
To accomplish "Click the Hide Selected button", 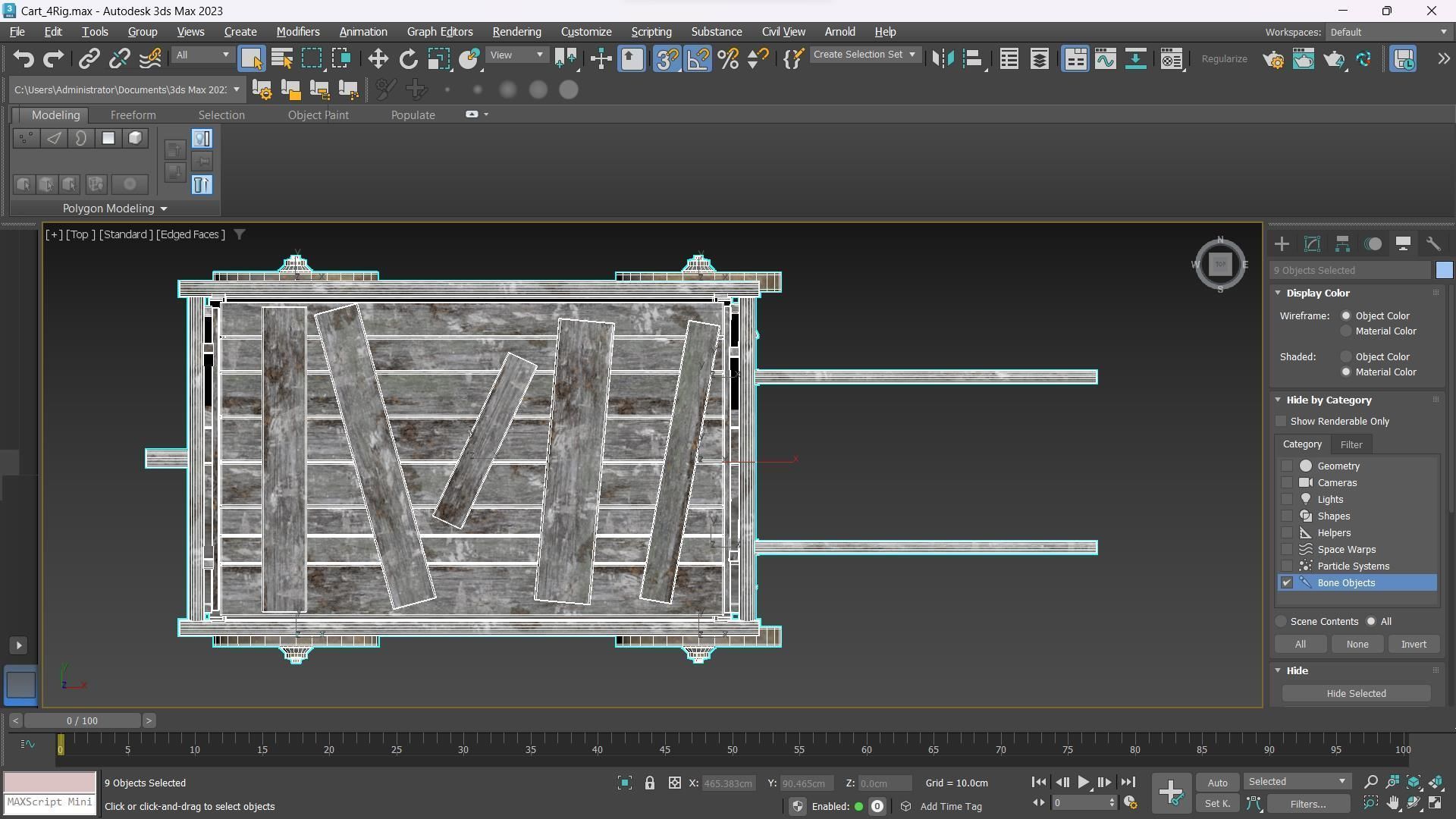I will 1356,694.
